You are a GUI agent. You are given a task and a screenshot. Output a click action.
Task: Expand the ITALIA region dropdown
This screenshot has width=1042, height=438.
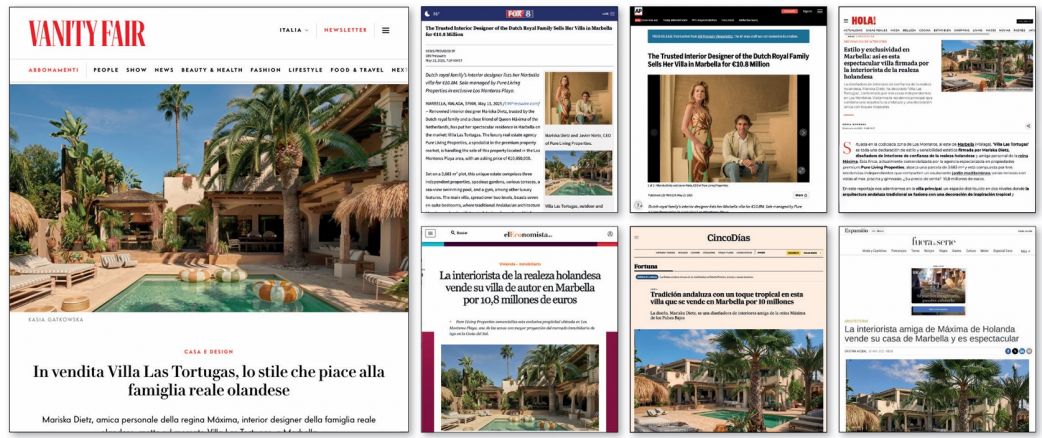pos(294,30)
